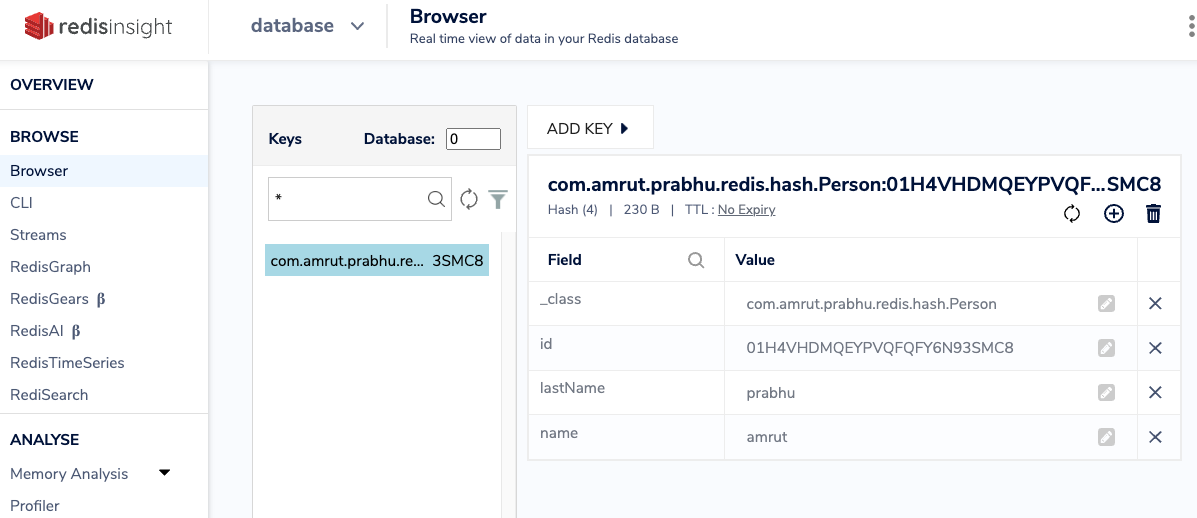1197x518 pixels.
Task: Click the Database index input field
Action: [473, 139]
